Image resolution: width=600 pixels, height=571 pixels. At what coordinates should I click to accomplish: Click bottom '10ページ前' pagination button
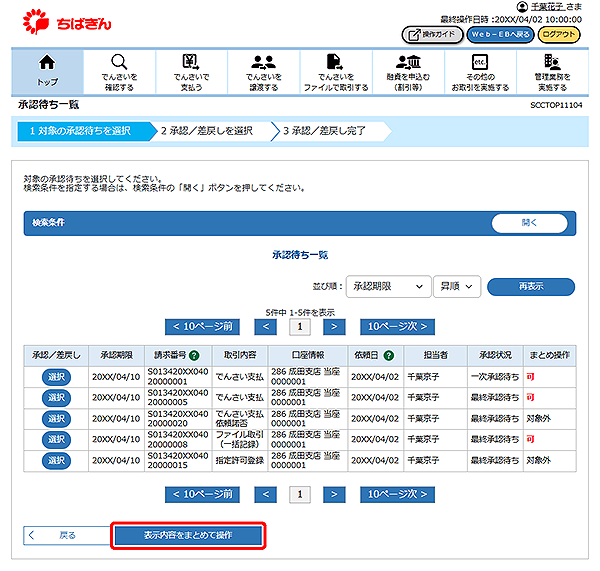pos(202,494)
